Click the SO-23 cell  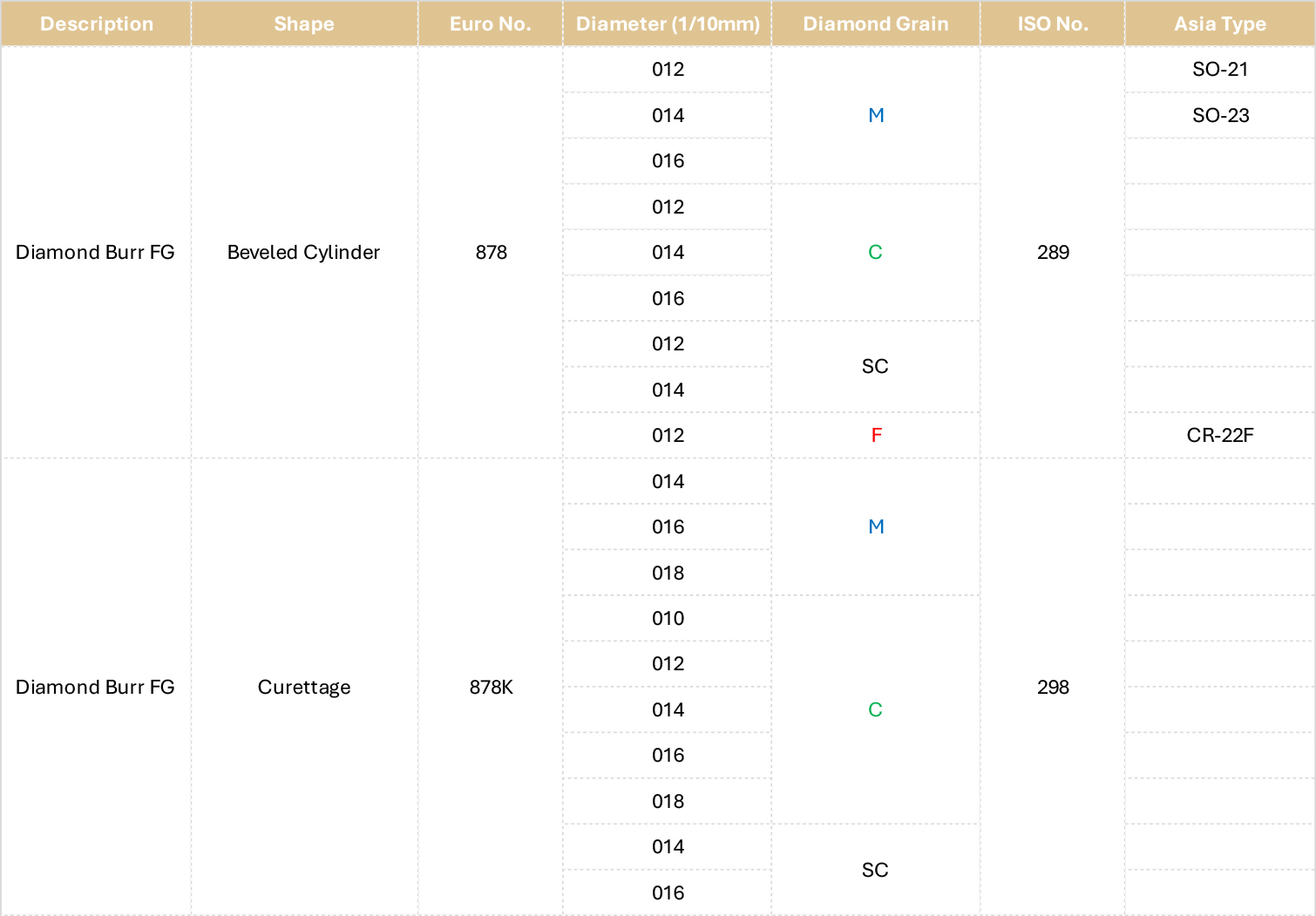pyautogui.click(x=1220, y=115)
